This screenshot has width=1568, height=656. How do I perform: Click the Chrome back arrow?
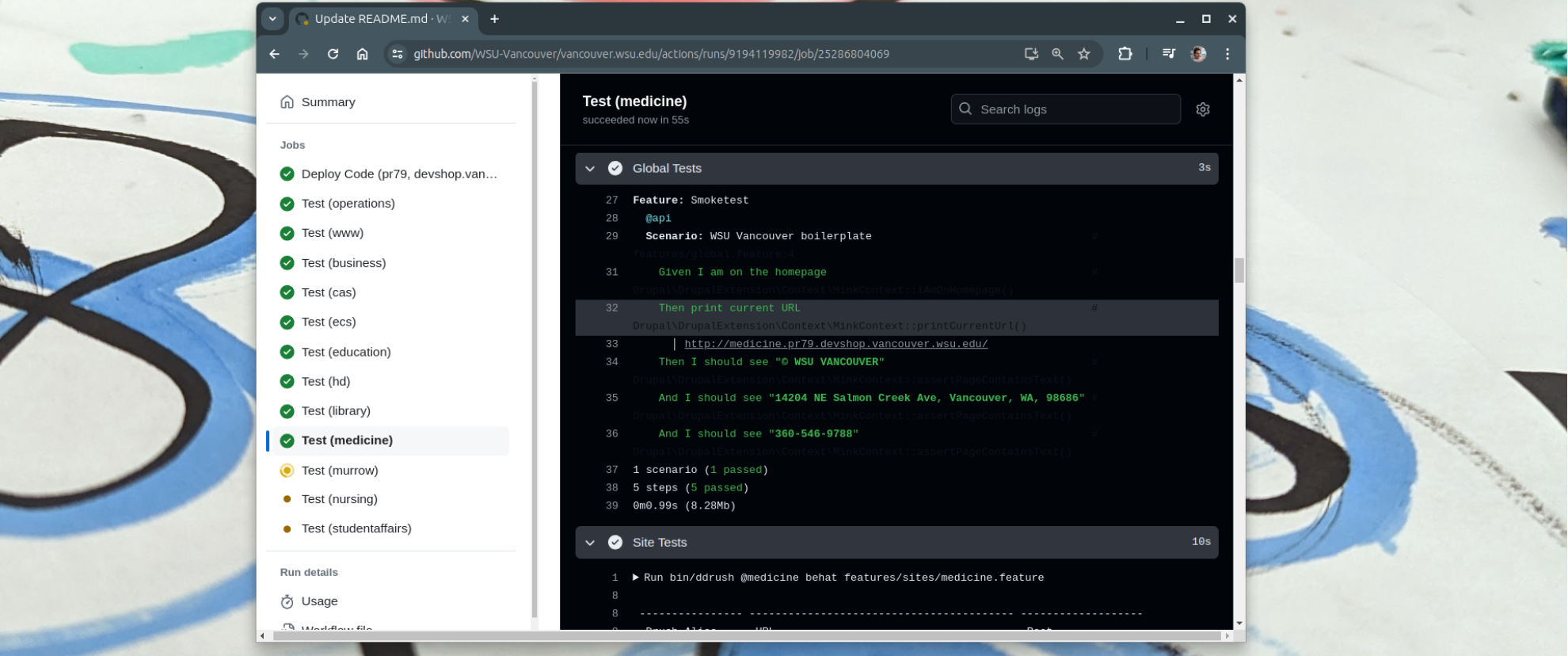click(274, 54)
